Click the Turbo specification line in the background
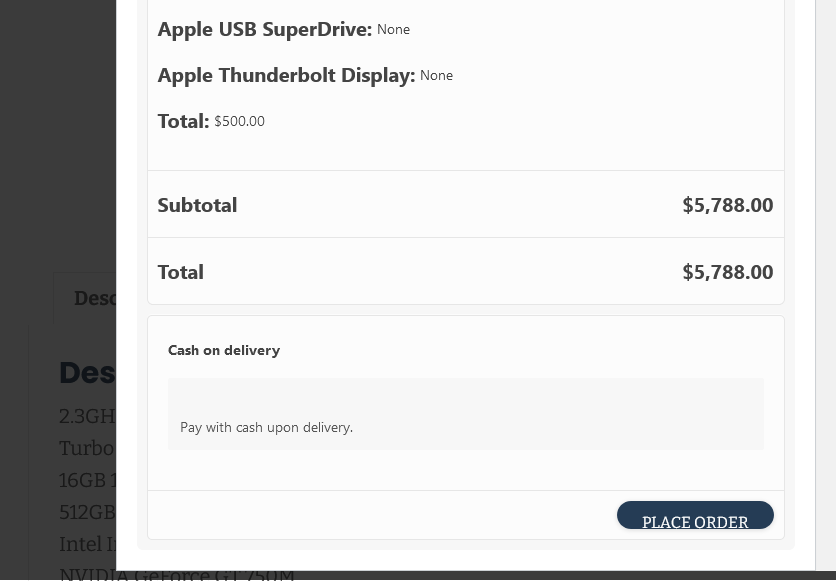The width and height of the screenshot is (836, 581). 87,448
